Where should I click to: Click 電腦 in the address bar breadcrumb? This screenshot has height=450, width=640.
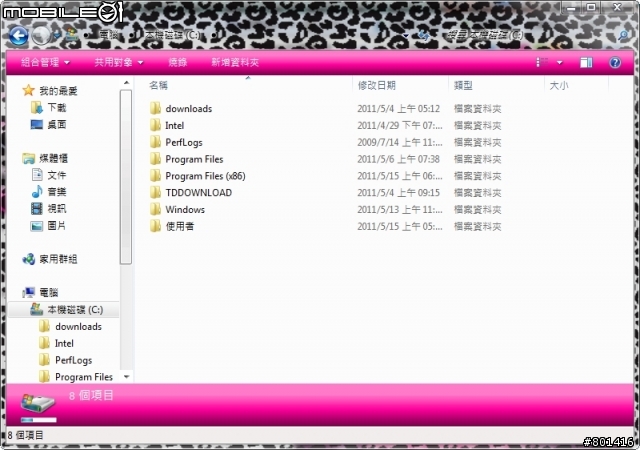pos(109,36)
